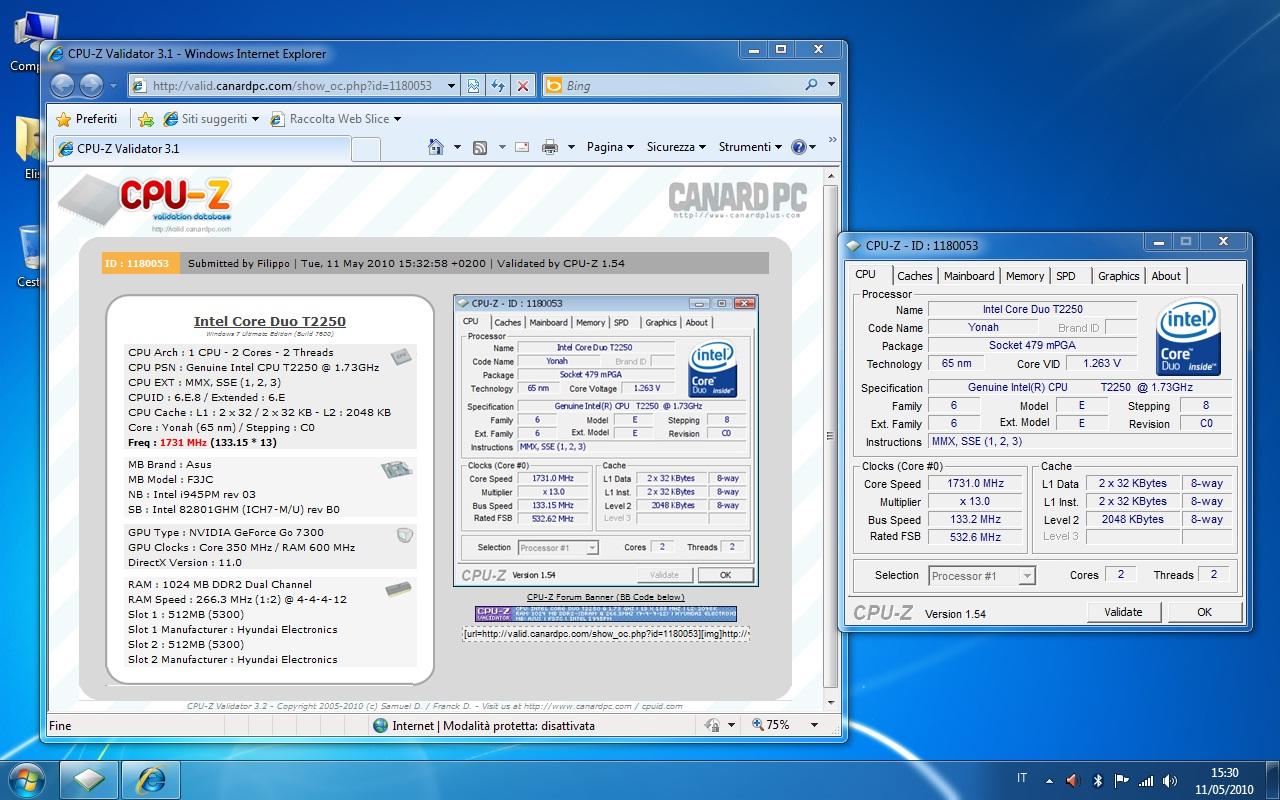Open the Sicurezza menu
1280x800 pixels.
pyautogui.click(x=675, y=147)
